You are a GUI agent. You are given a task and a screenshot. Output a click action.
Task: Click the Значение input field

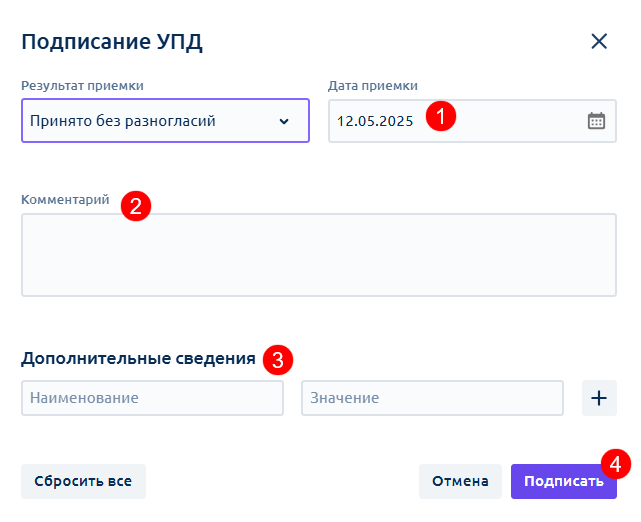pyautogui.click(x=433, y=398)
